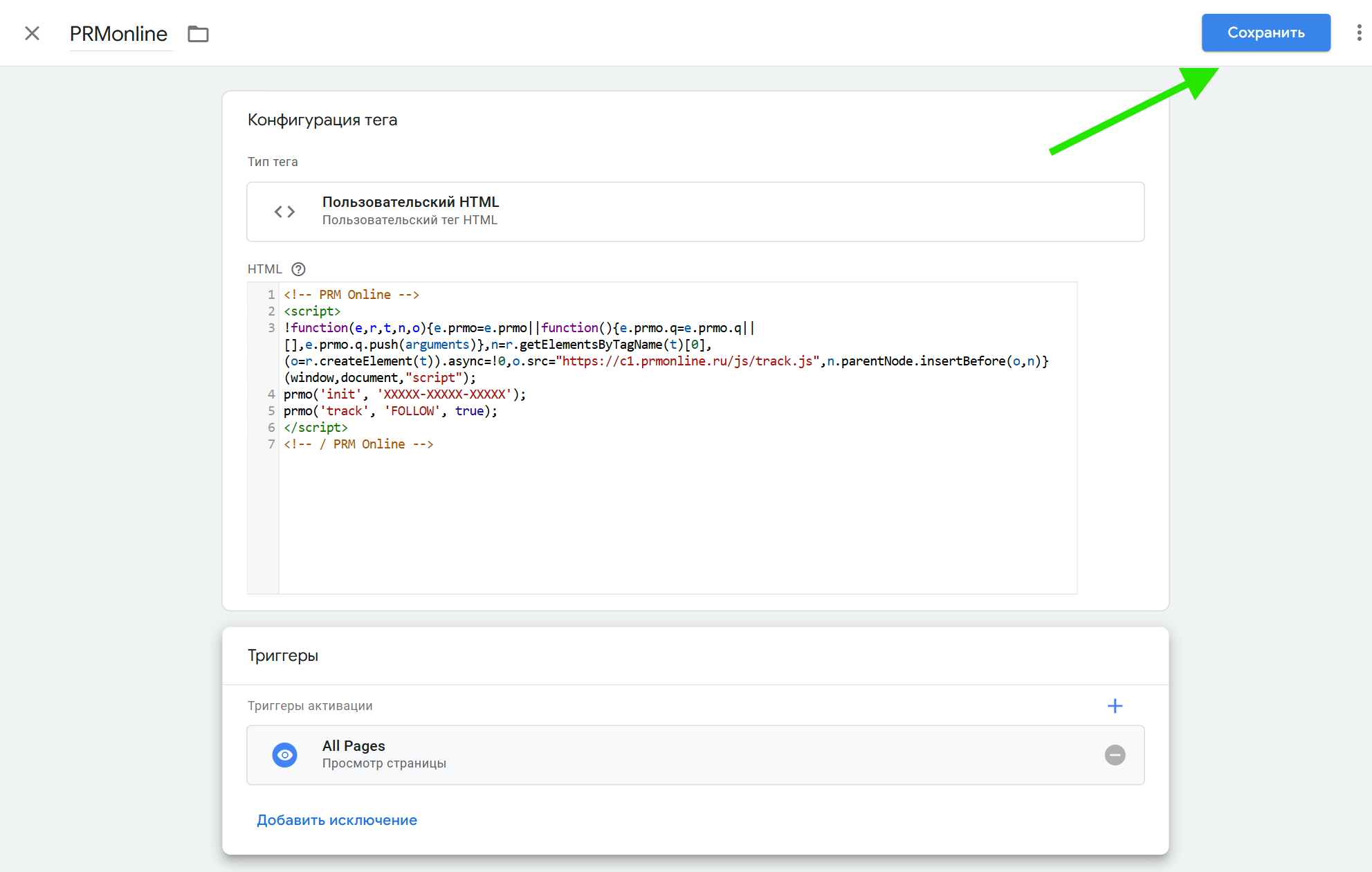Screen dimensions: 1372x872
Task: Remove the All Pages trigger
Action: tap(1115, 755)
